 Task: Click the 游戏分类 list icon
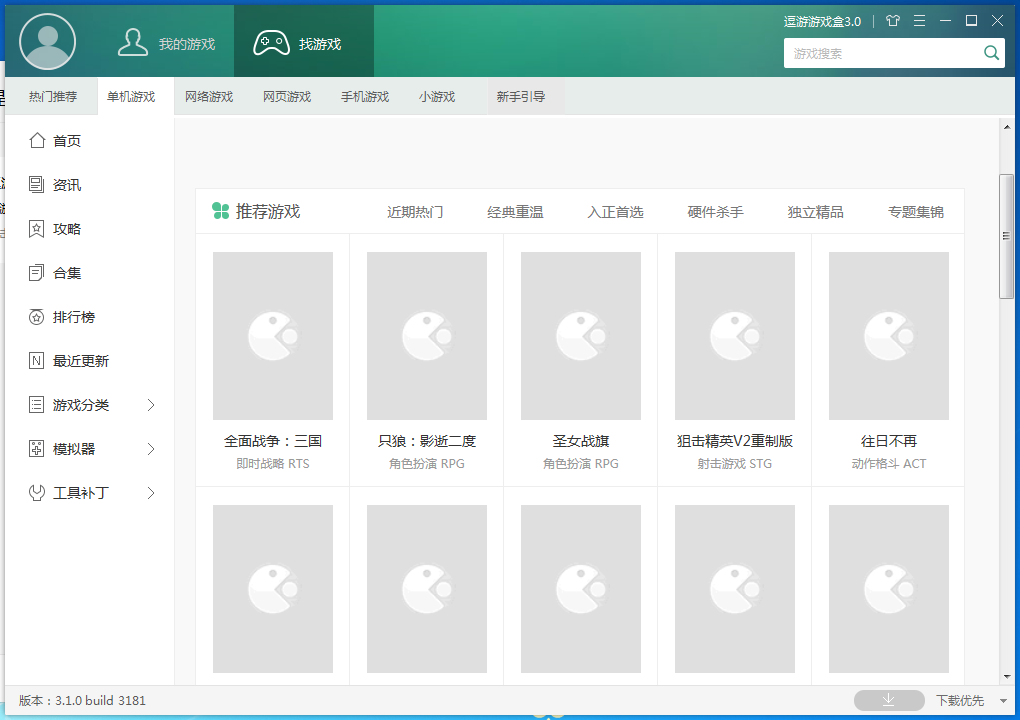(x=37, y=405)
